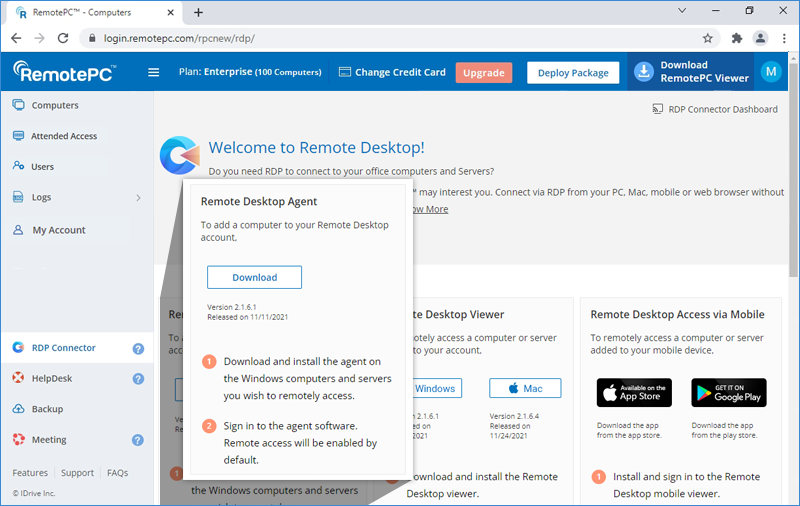Click the Support footer link

(78, 473)
